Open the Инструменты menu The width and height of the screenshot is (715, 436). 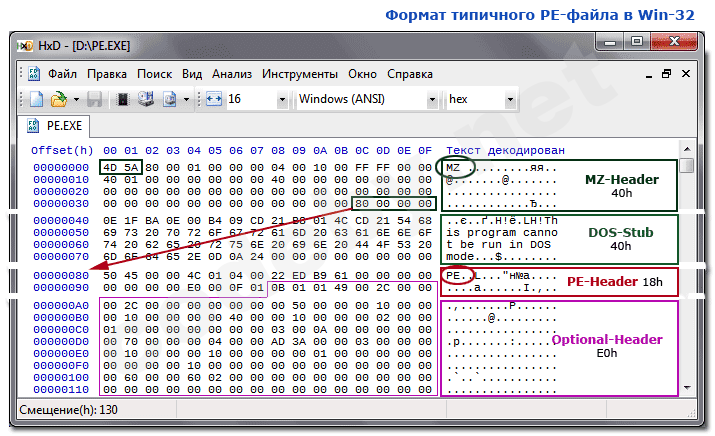click(x=300, y=74)
